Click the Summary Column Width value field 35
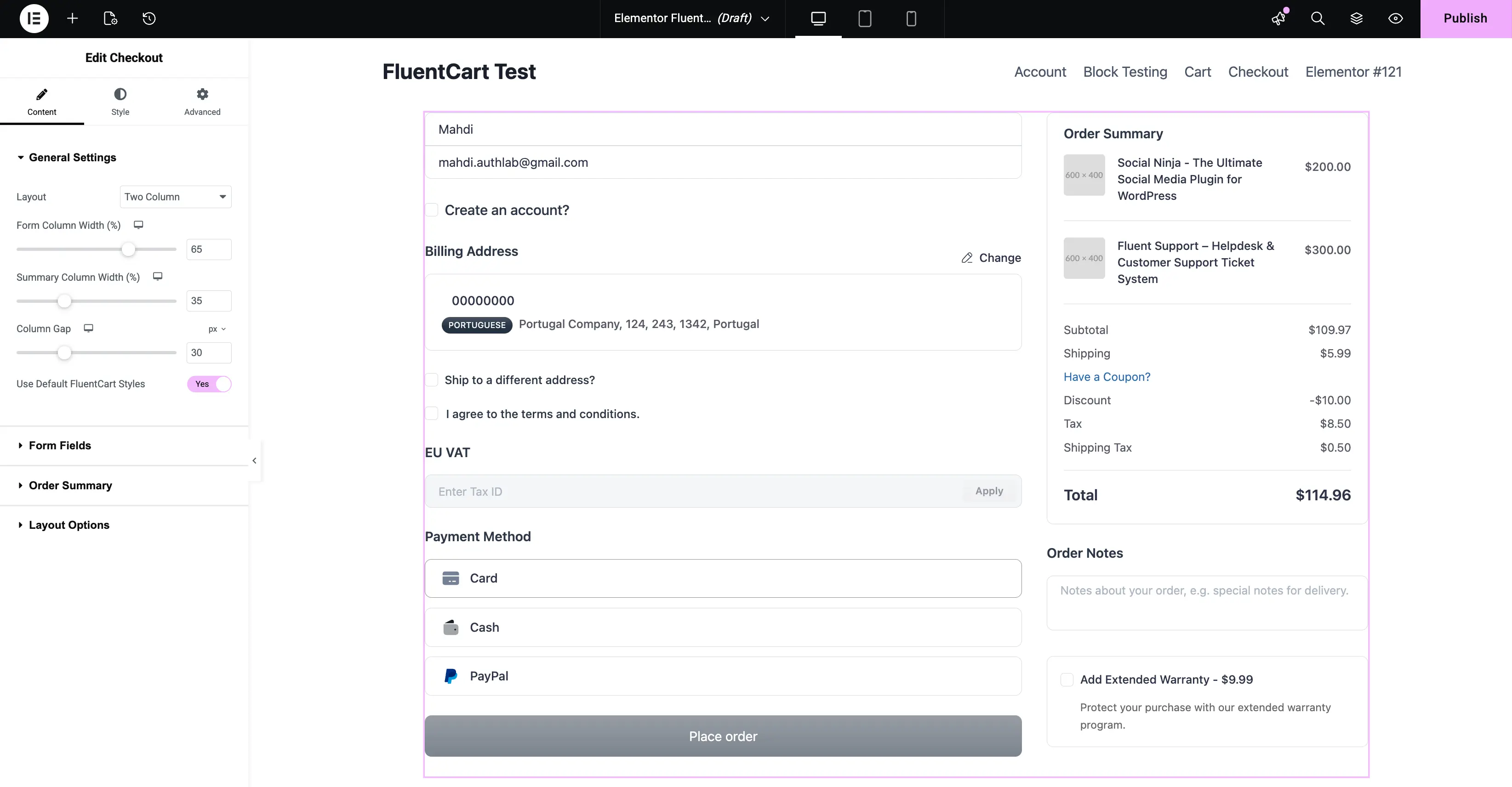This screenshot has height=787, width=1512. pyautogui.click(x=208, y=301)
